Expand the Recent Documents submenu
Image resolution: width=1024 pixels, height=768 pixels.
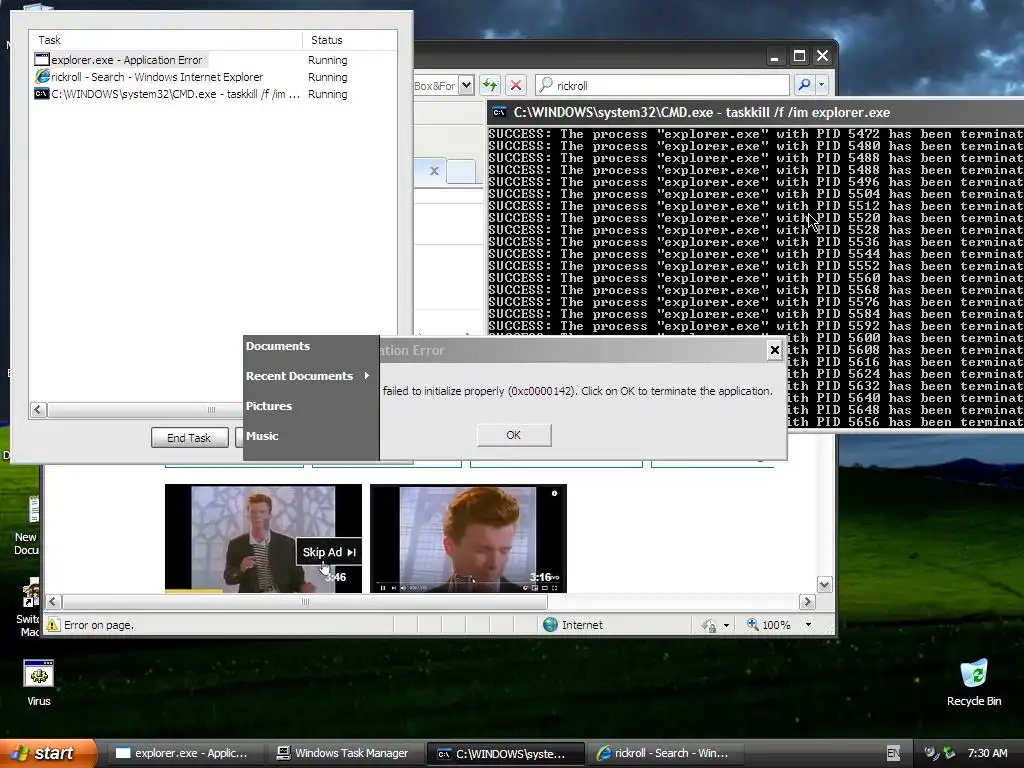(x=307, y=376)
